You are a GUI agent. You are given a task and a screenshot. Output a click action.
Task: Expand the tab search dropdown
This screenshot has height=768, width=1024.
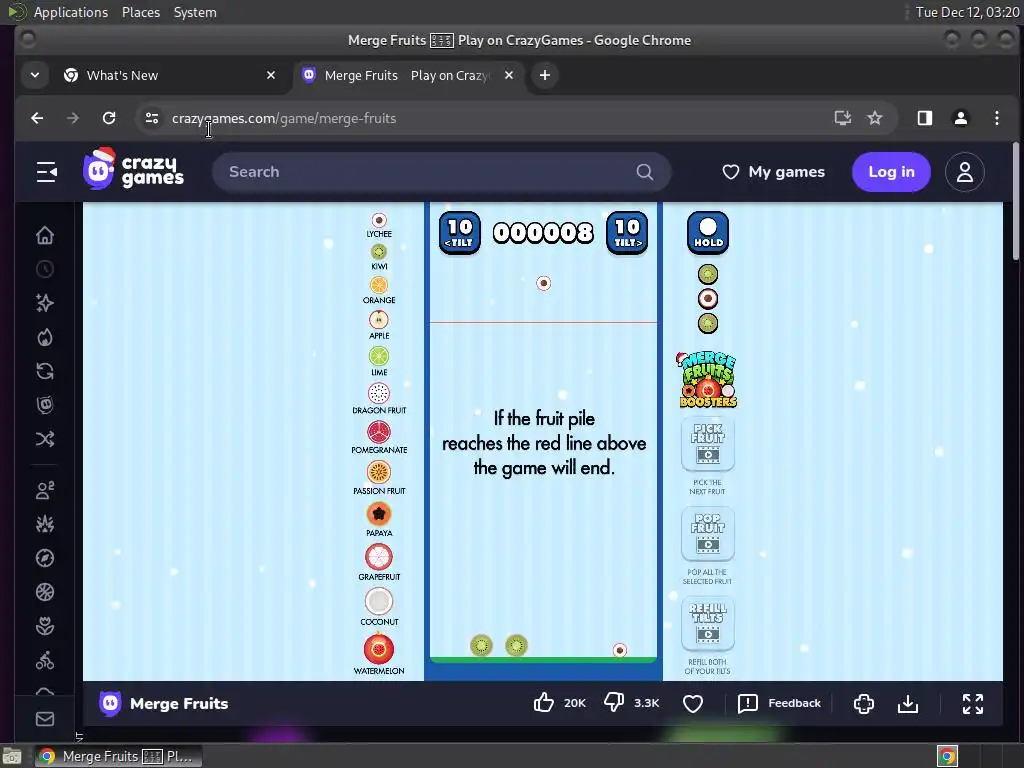[x=35, y=75]
